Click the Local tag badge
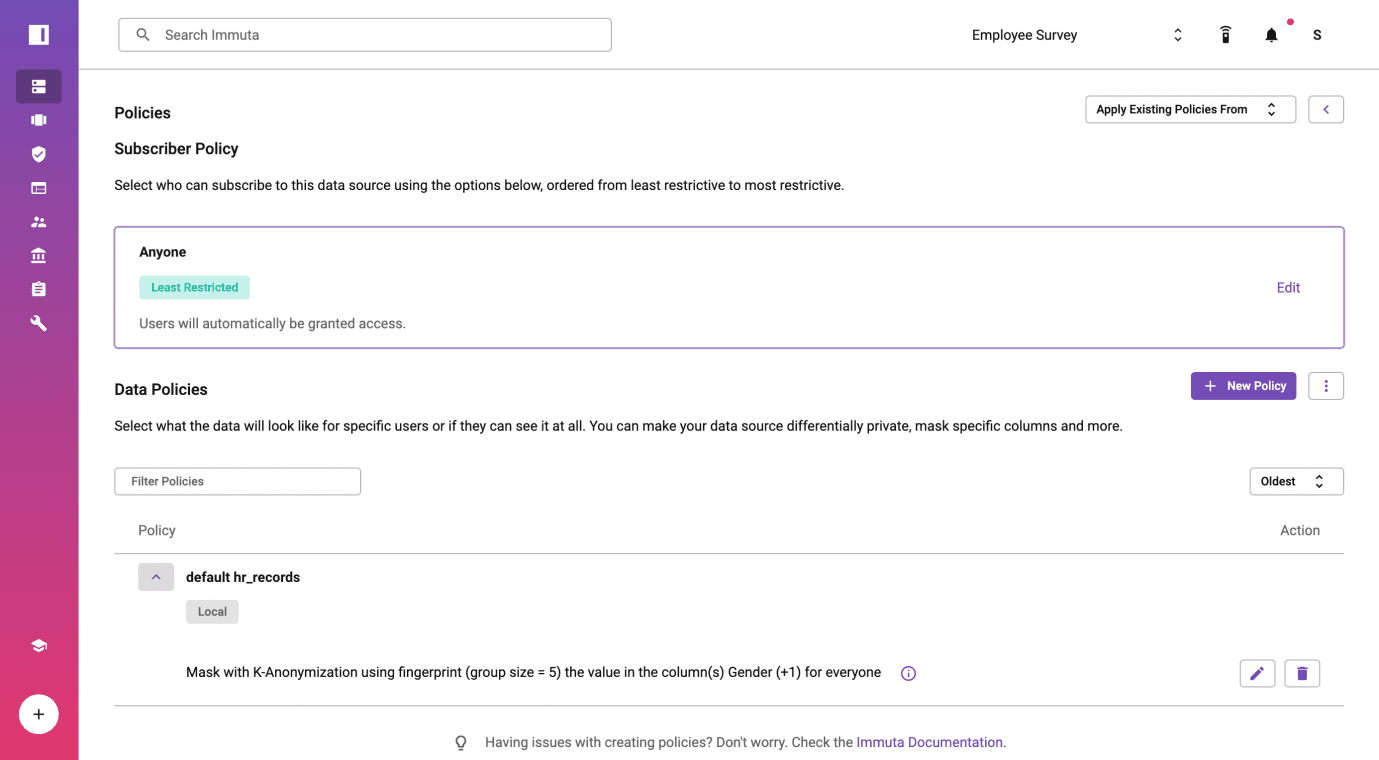The image size is (1379, 760). point(212,612)
